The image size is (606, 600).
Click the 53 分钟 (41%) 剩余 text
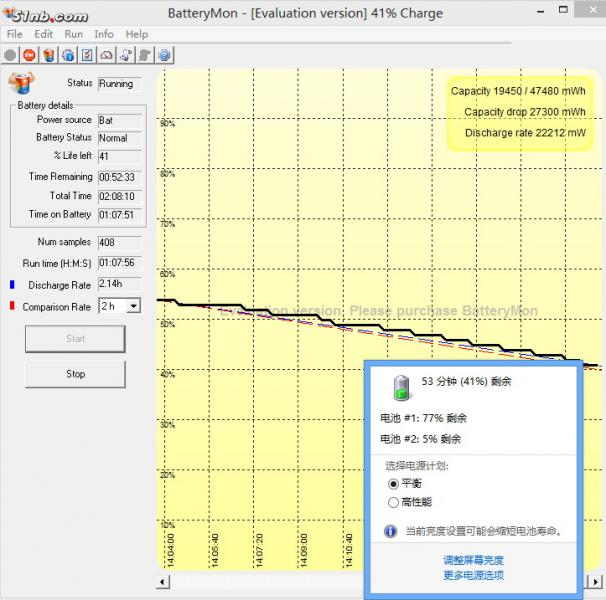(x=466, y=382)
